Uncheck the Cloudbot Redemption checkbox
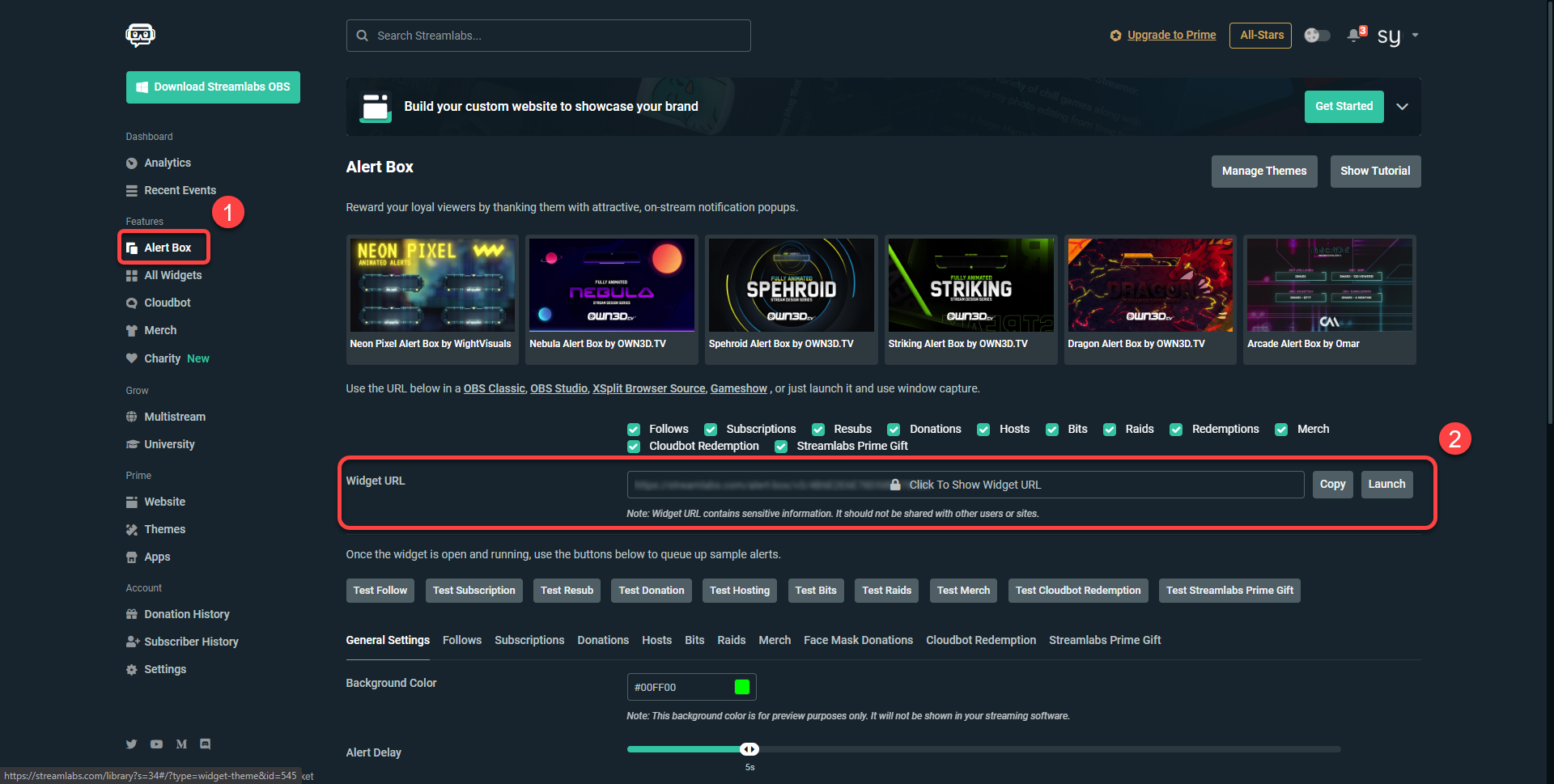 (x=634, y=447)
